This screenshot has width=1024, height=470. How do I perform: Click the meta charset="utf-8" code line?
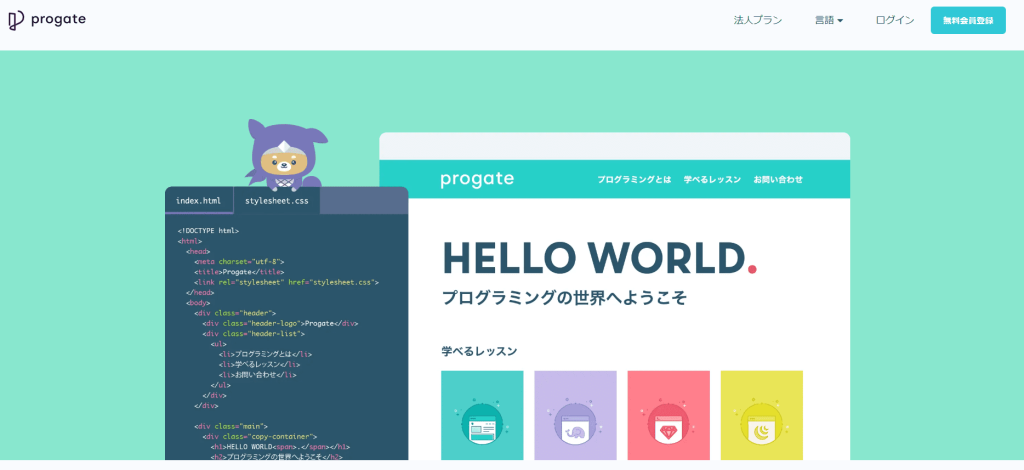click(x=239, y=262)
